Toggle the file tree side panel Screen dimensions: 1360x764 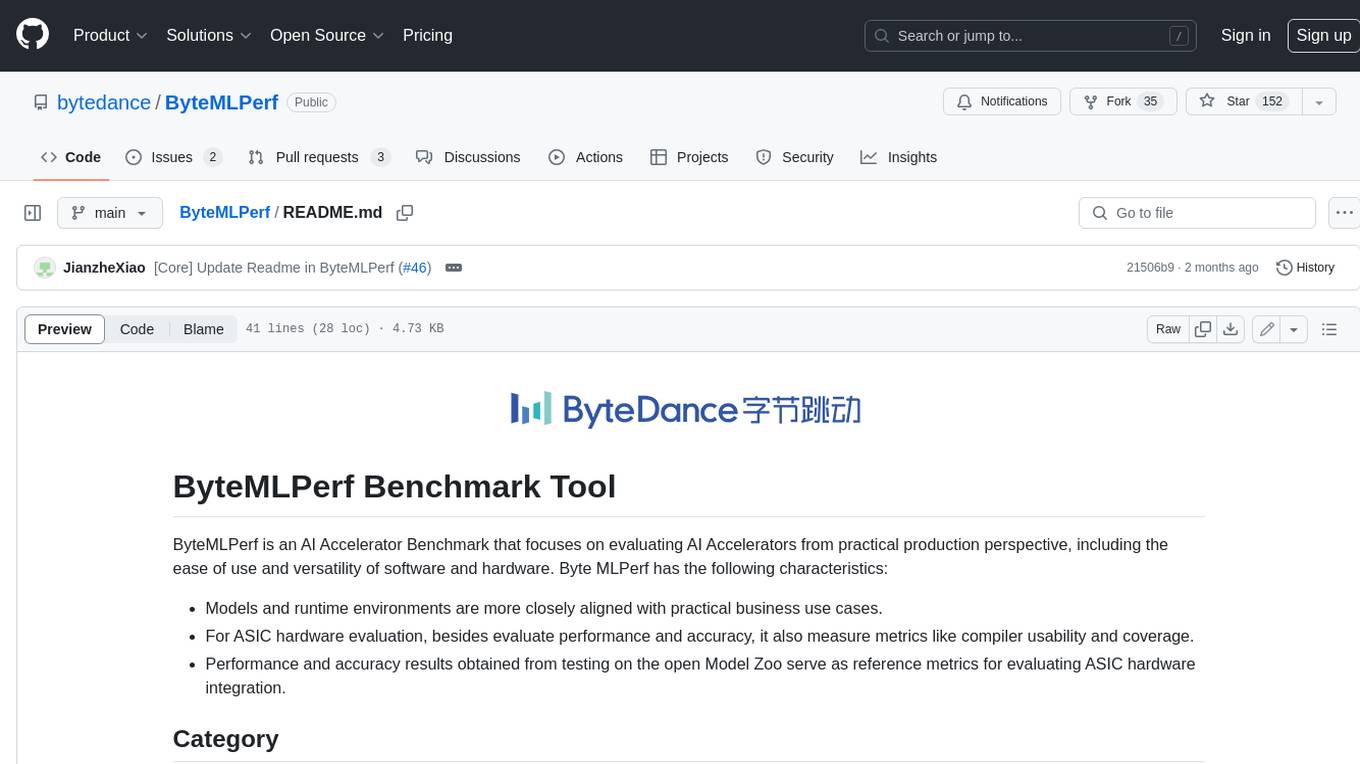click(33, 213)
